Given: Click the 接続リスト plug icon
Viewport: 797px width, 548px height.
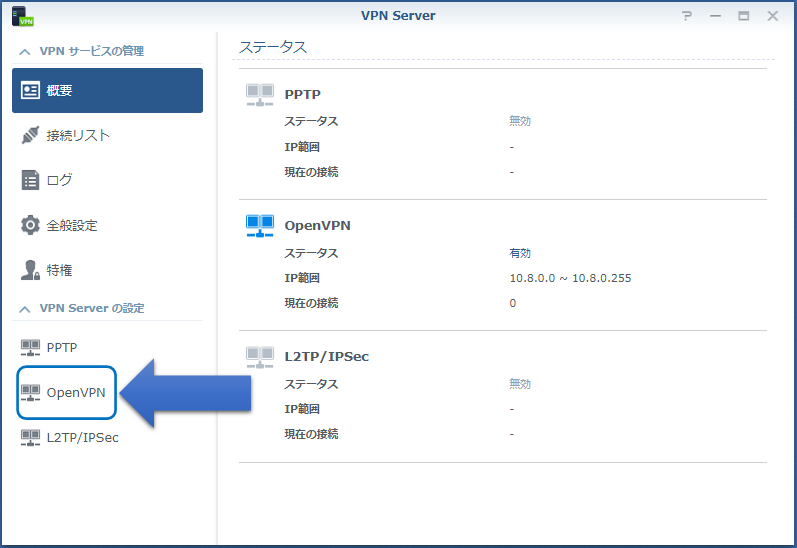Looking at the screenshot, I should click(x=30, y=135).
